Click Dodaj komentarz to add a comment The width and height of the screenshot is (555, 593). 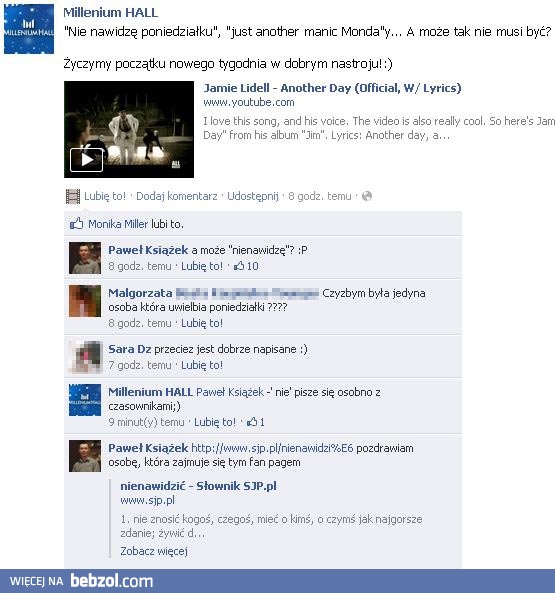click(177, 196)
